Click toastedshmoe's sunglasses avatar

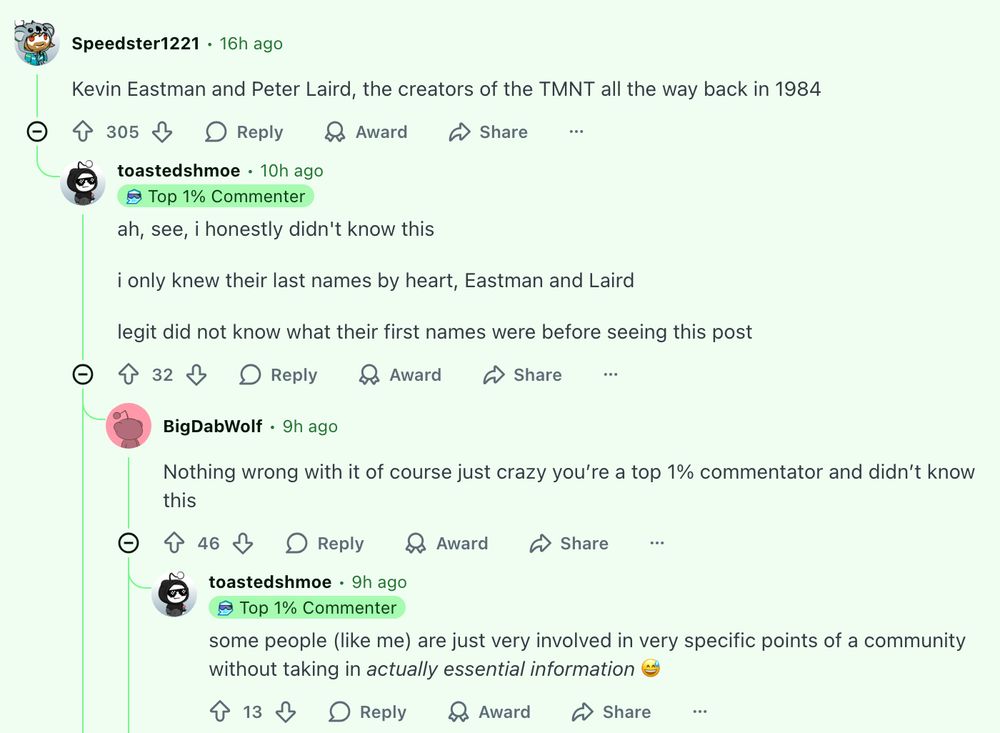pos(83,183)
